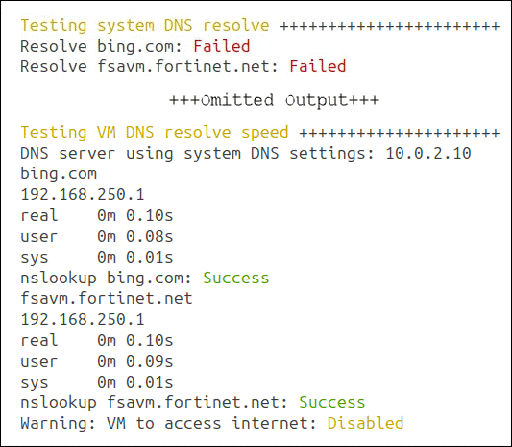Click 'DNS server using system DNS settings' text
The width and height of the screenshot is (512, 447).
tap(197, 154)
